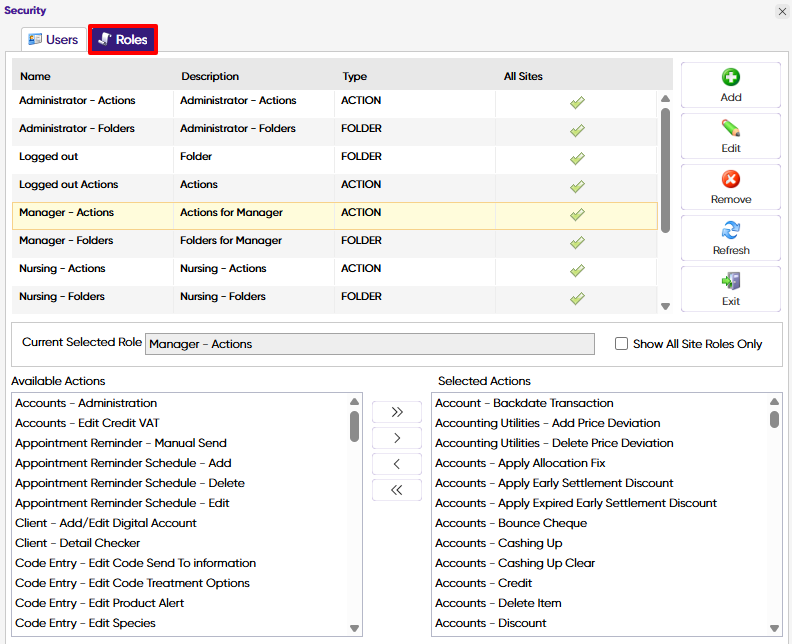Move selected action right with > button
Image resolution: width=792 pixels, height=644 pixels.
pos(397,438)
